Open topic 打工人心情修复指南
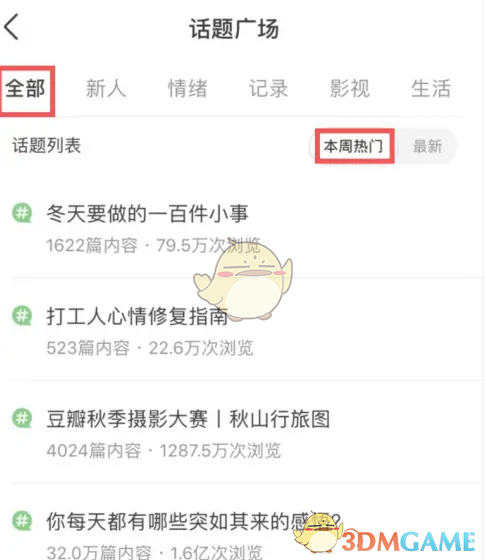486x560 pixels. 137,316
